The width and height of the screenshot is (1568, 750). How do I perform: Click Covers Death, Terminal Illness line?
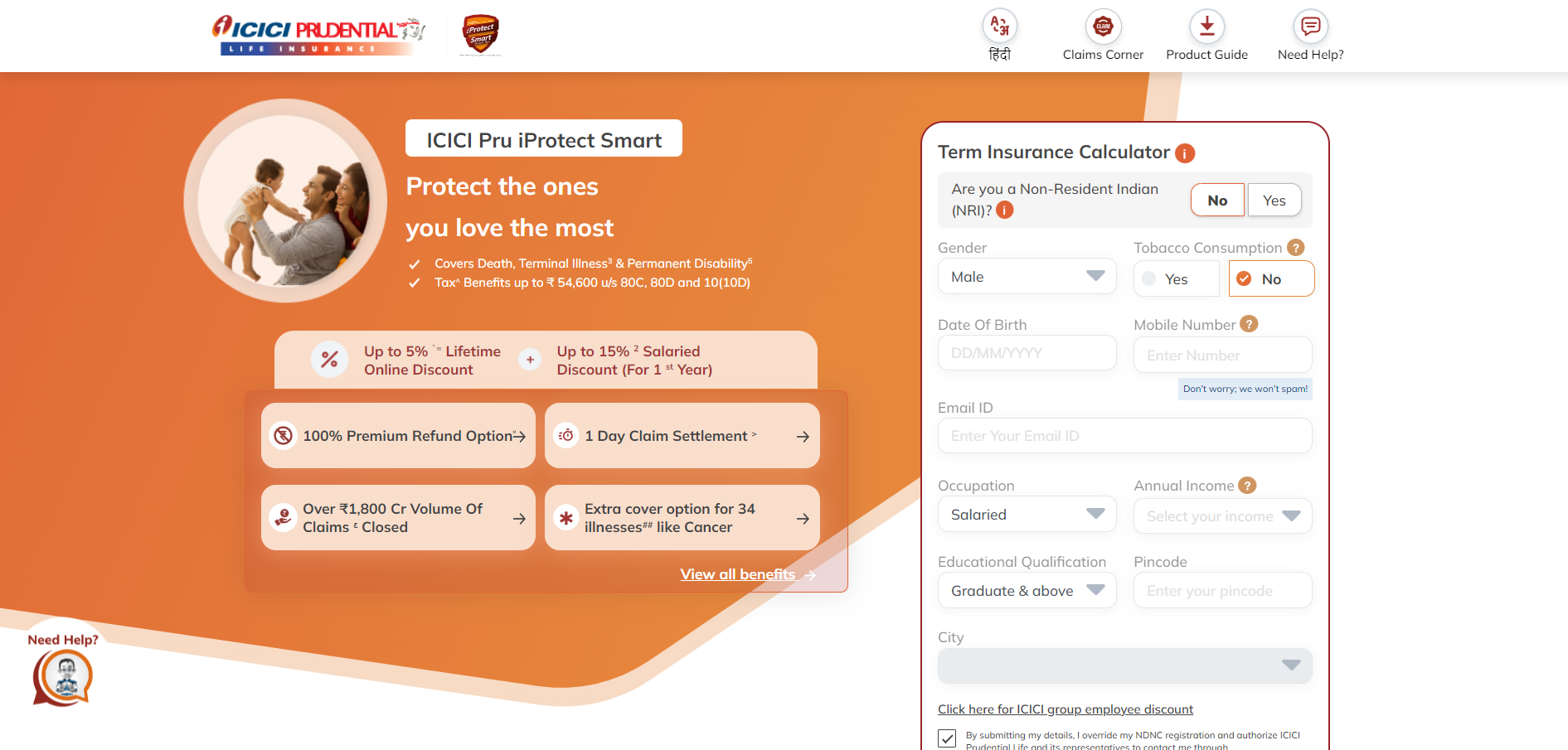pos(593,264)
